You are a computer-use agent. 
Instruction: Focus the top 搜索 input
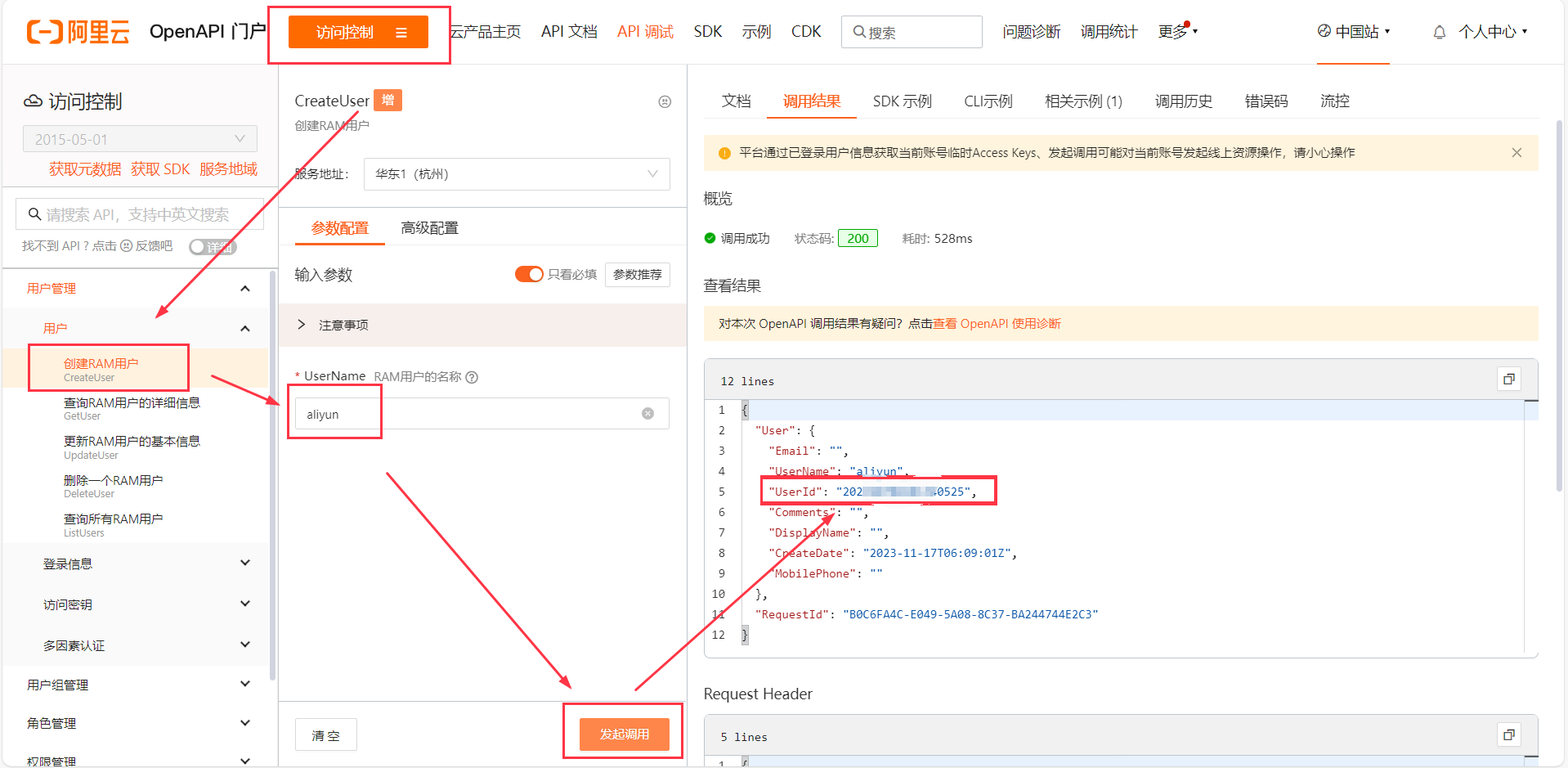point(912,32)
